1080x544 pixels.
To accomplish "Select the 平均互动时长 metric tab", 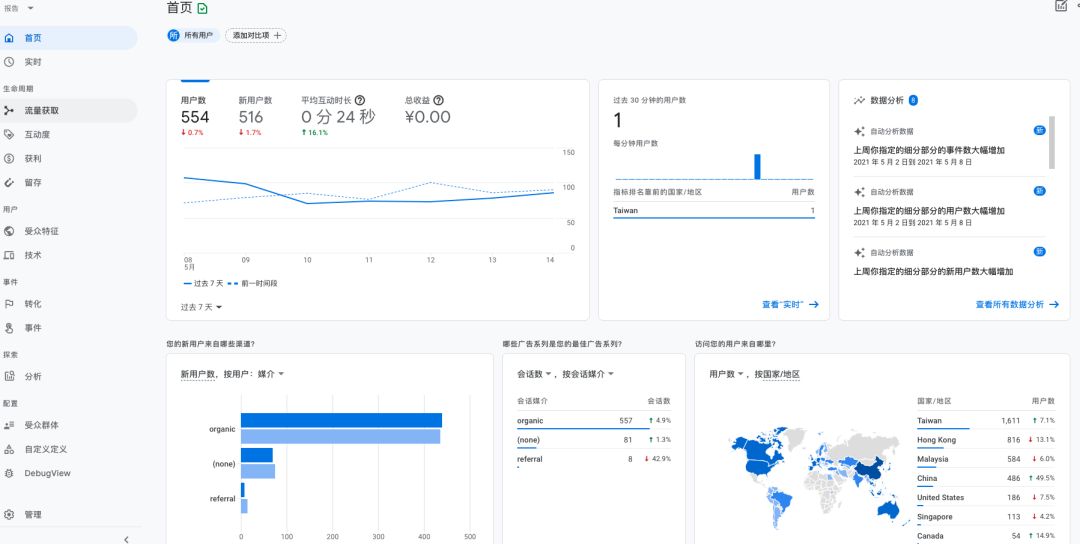I will point(338,115).
